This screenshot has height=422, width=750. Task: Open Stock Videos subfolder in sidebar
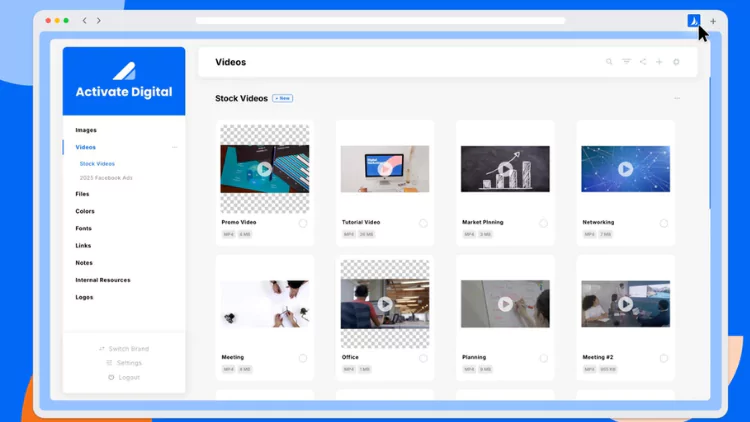(x=97, y=164)
